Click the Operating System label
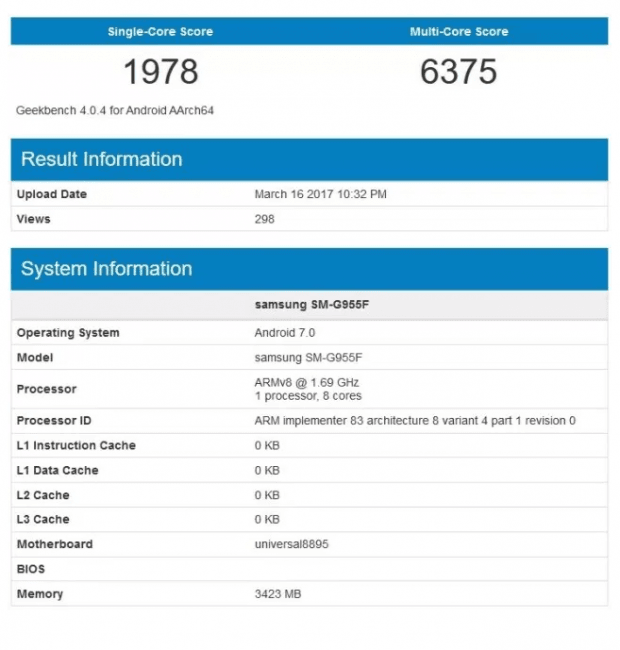Image resolution: width=620 pixels, height=650 pixels. point(68,332)
